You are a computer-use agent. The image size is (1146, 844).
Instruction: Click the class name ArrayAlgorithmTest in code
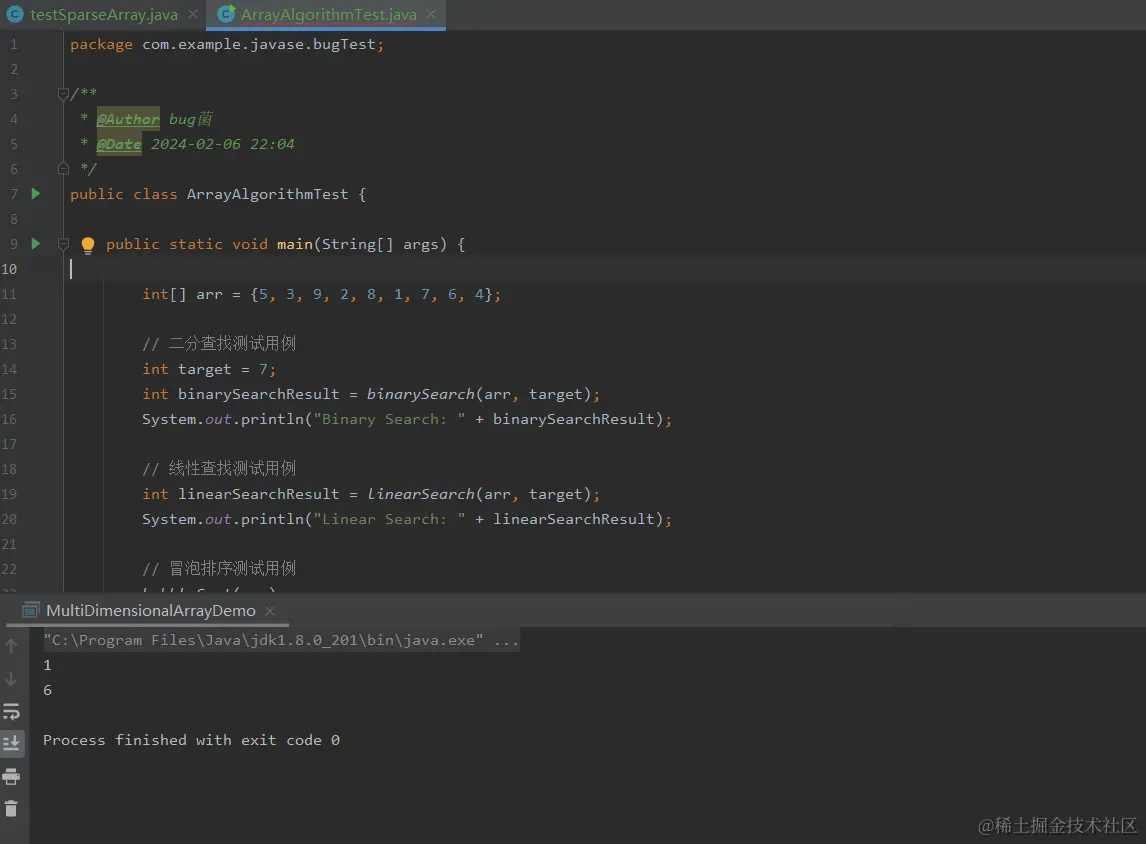(267, 194)
